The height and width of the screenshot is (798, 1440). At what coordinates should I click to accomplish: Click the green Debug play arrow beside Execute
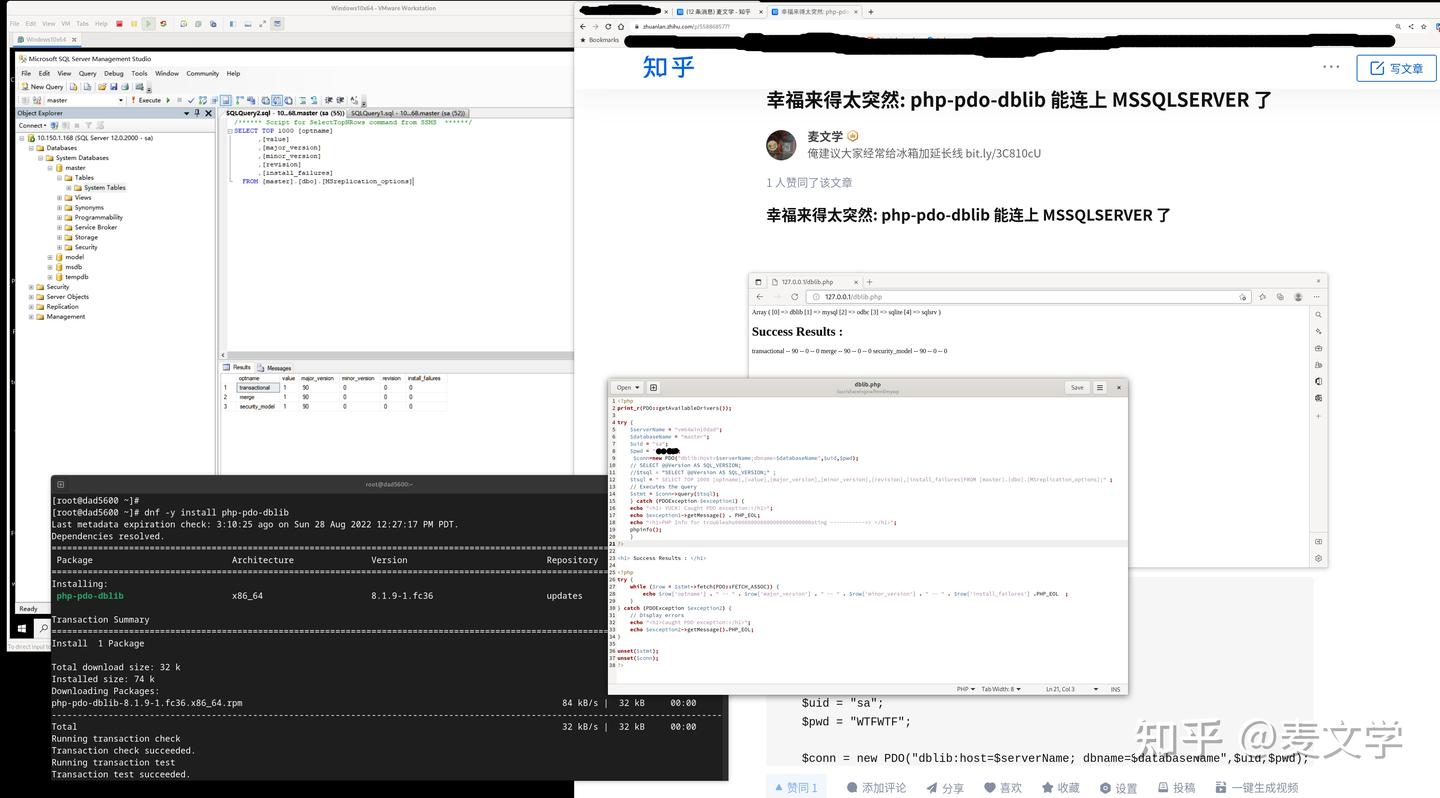168,100
